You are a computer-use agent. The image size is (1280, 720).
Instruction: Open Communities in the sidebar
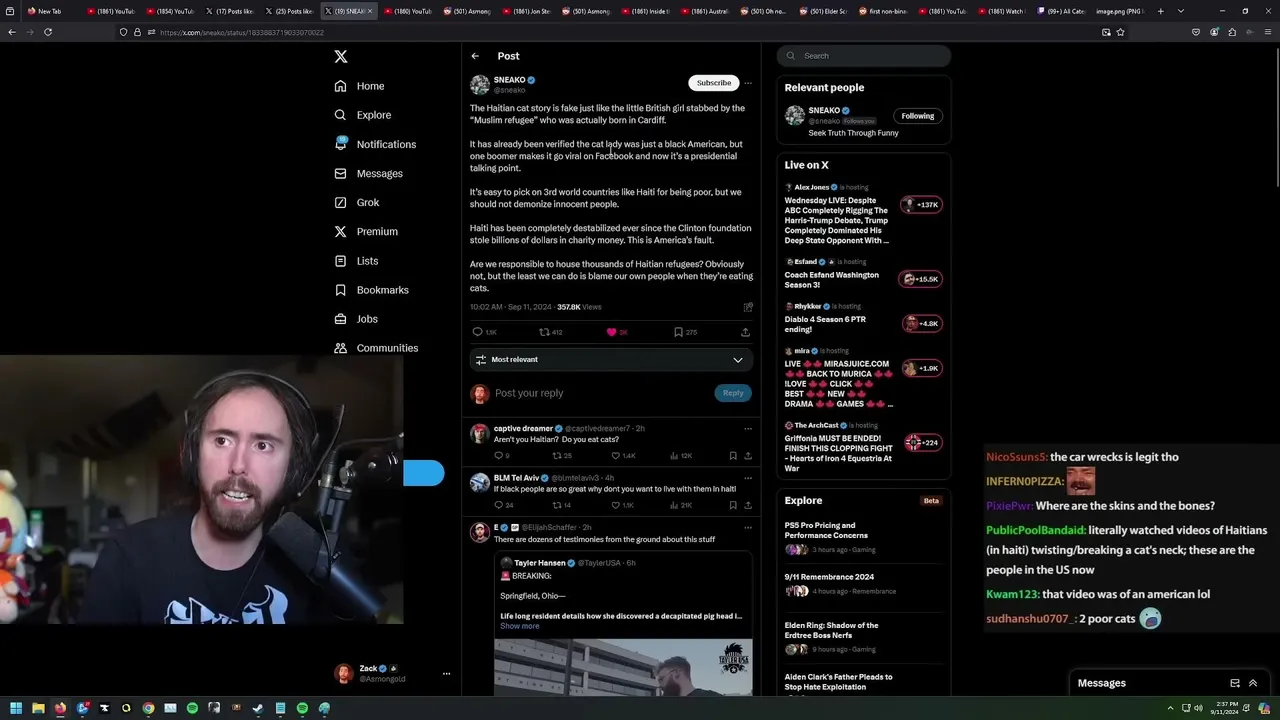click(376, 348)
